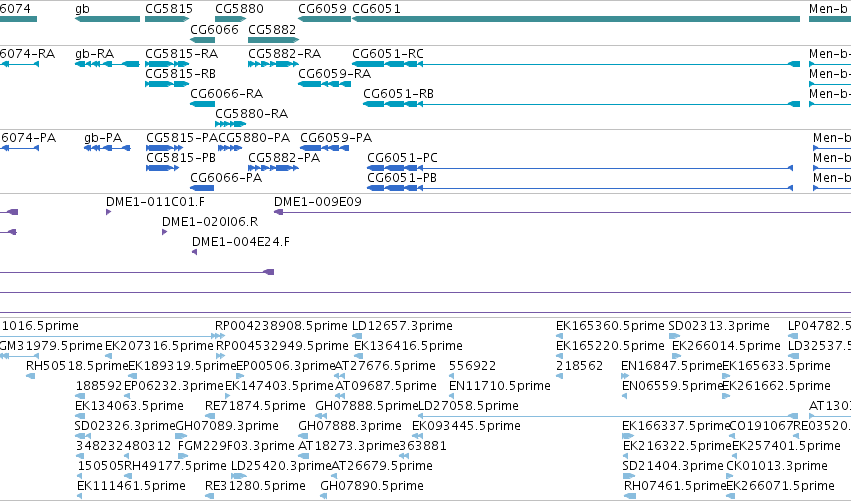Select EST EN16847.5prime
This screenshot has height=501, width=851.
pos(671,366)
